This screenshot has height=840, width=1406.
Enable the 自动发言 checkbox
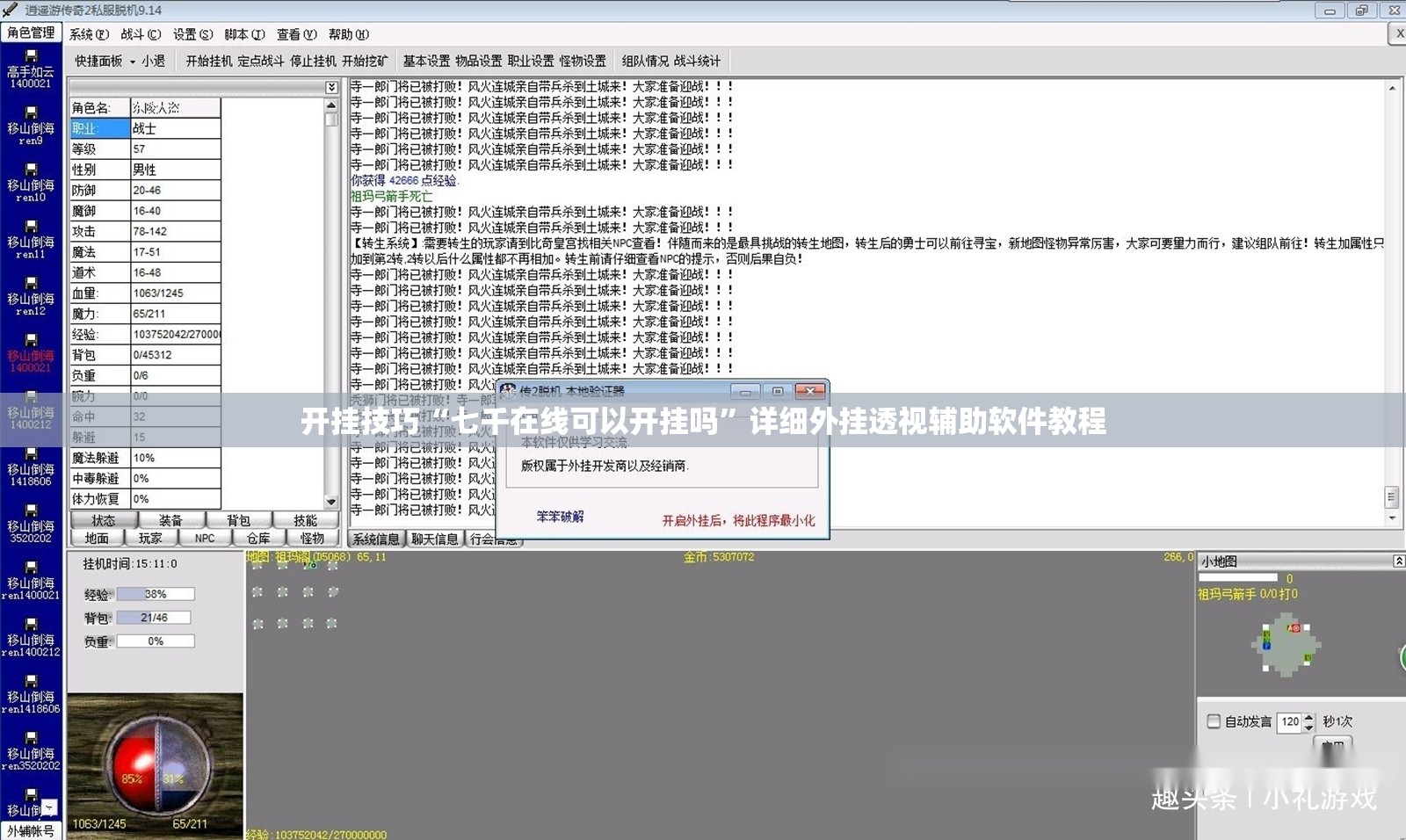pos(1214,721)
